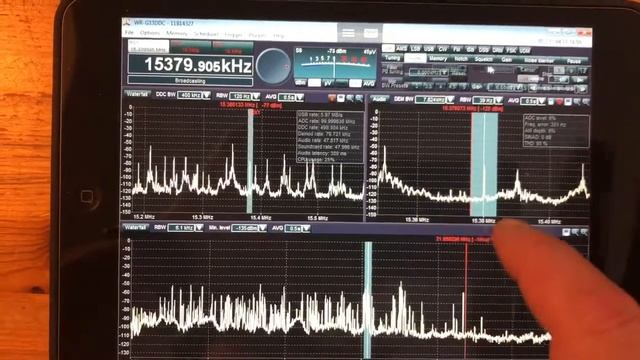
Task: Click last zoom icon in audio spectrum toolbar
Action: (586, 102)
